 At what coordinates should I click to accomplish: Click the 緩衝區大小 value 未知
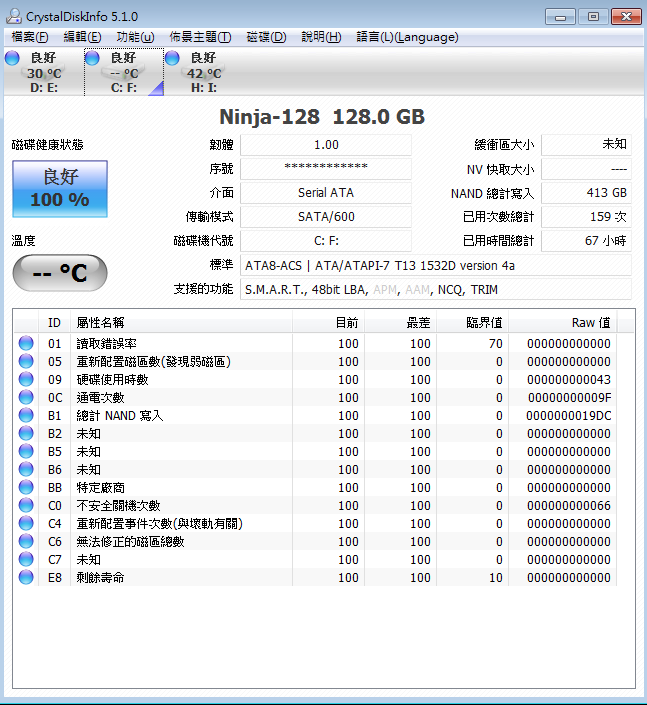586,145
